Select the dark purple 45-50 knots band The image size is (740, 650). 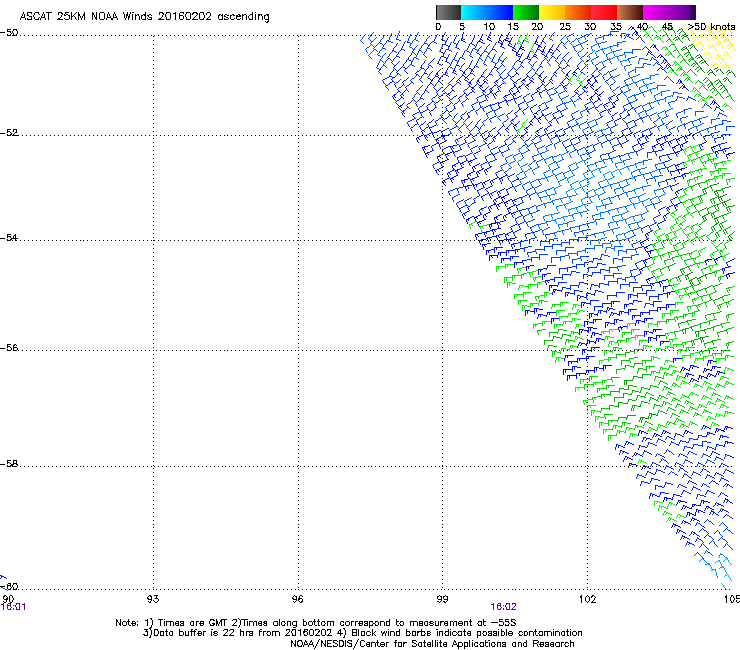coord(682,12)
